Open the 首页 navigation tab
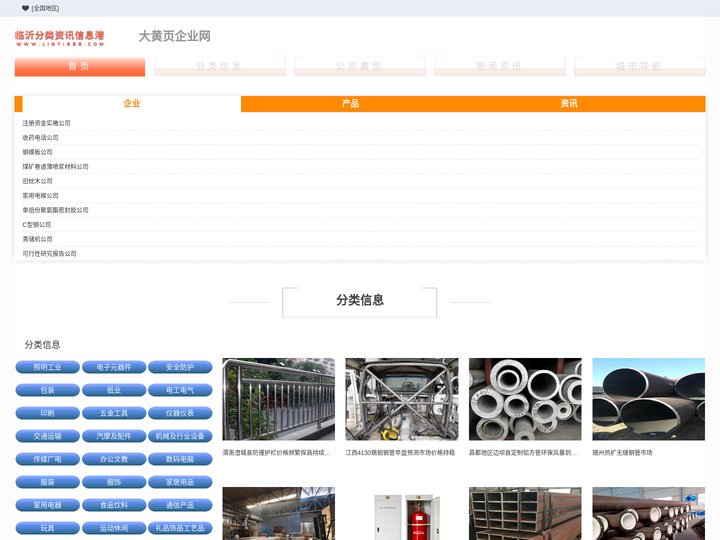This screenshot has height=540, width=720. point(80,67)
